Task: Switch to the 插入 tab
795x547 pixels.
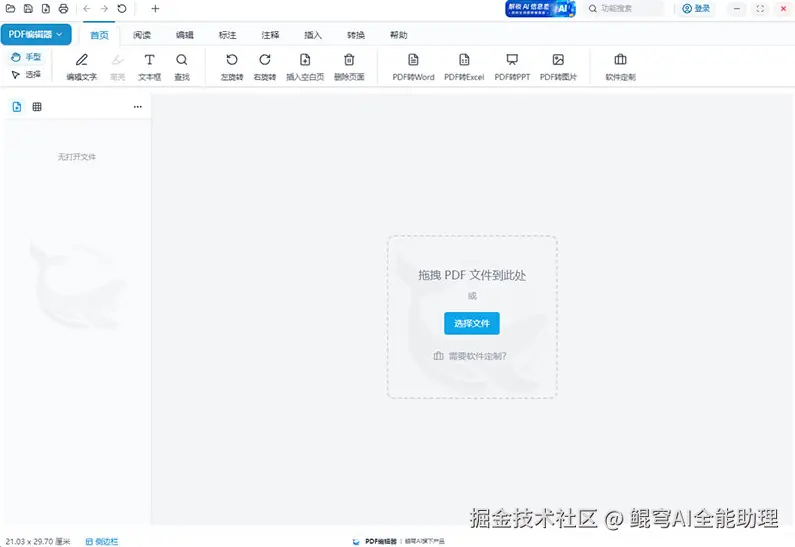Action: (x=313, y=35)
